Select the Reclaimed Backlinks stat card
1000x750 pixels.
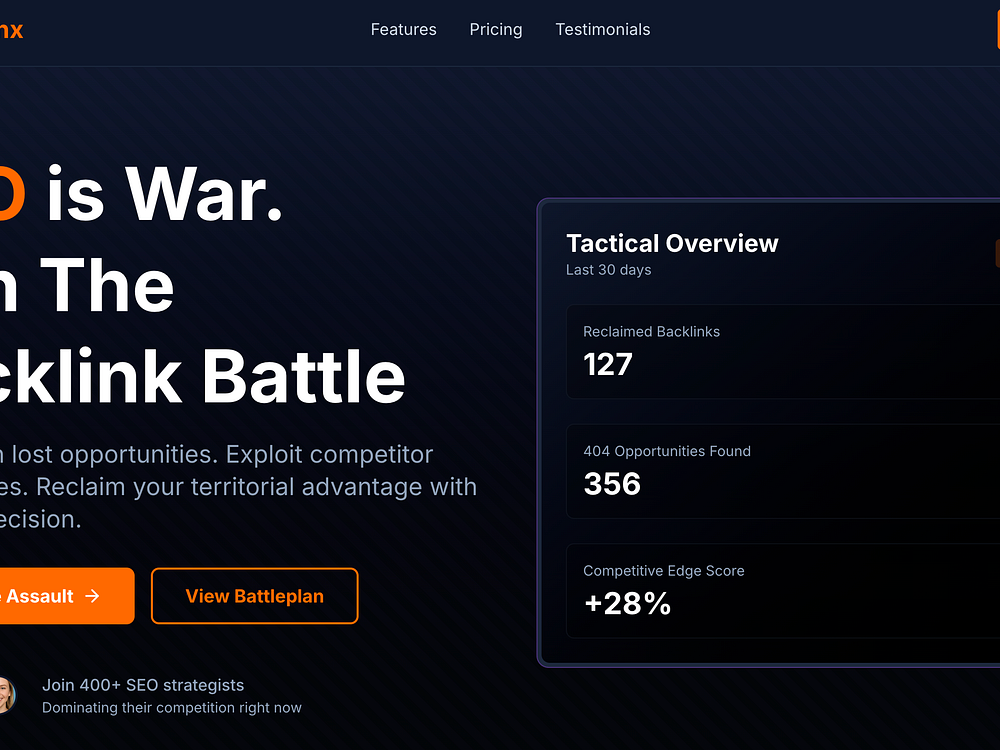(x=783, y=351)
